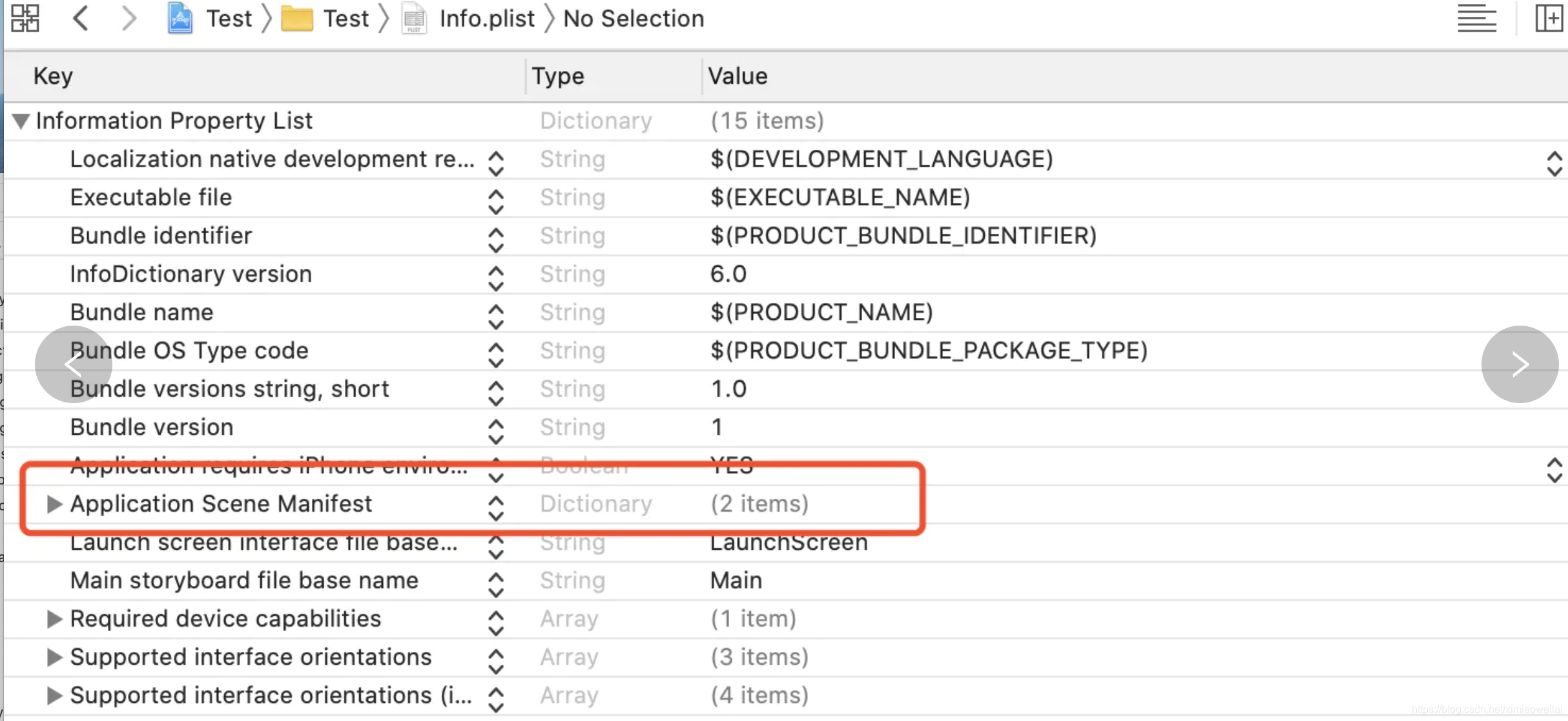Viewport: 1568px width, 721px height.
Task: Open the YES boolean value popup
Action: [x=1554, y=470]
